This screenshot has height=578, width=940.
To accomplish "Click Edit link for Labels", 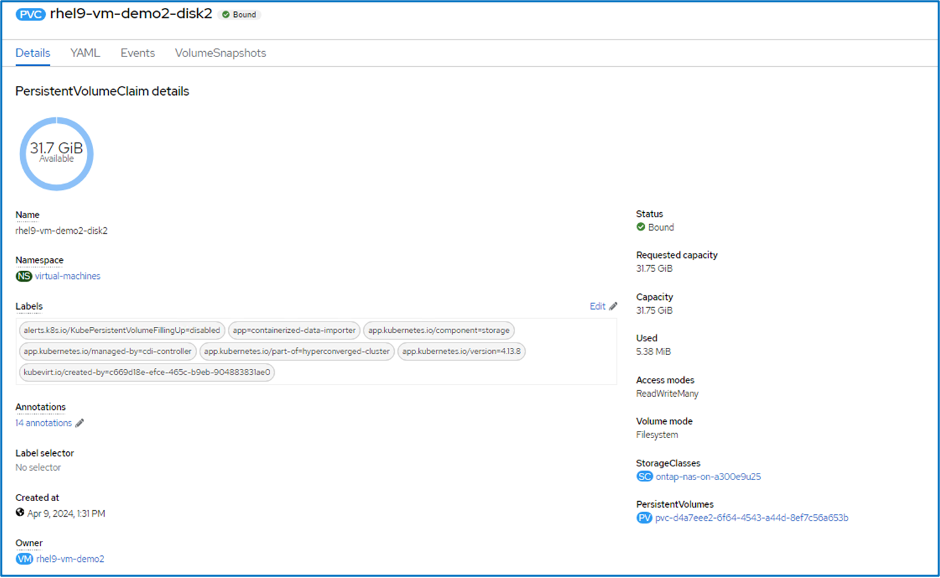I will coord(597,307).
